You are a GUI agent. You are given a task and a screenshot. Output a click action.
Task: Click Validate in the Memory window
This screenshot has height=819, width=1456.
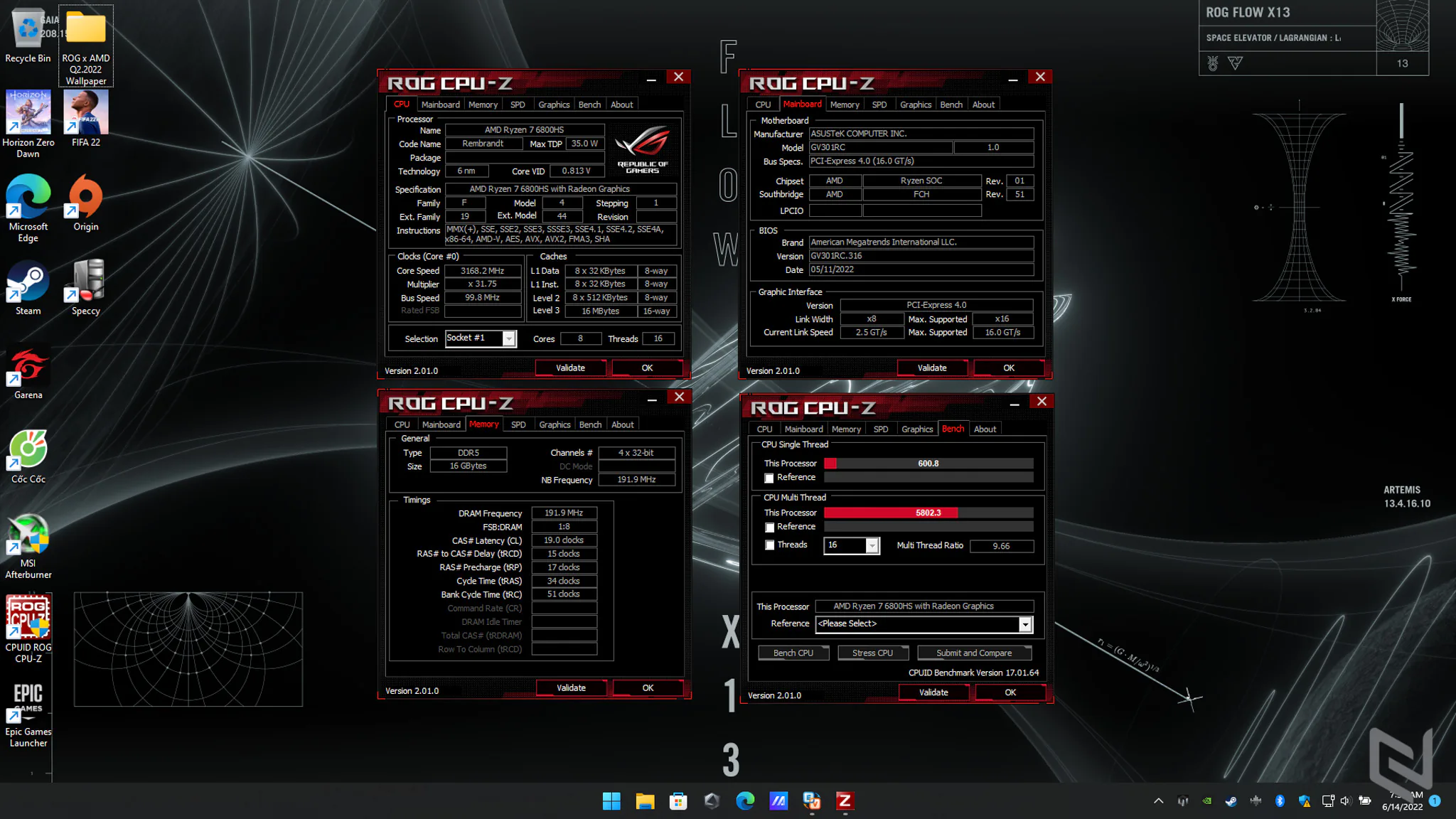(x=571, y=687)
